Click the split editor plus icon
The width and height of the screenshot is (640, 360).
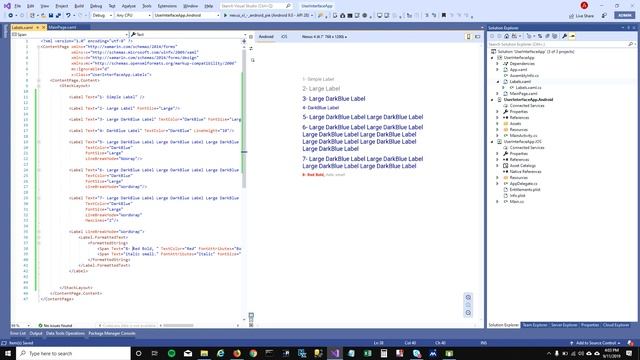pos(244,41)
